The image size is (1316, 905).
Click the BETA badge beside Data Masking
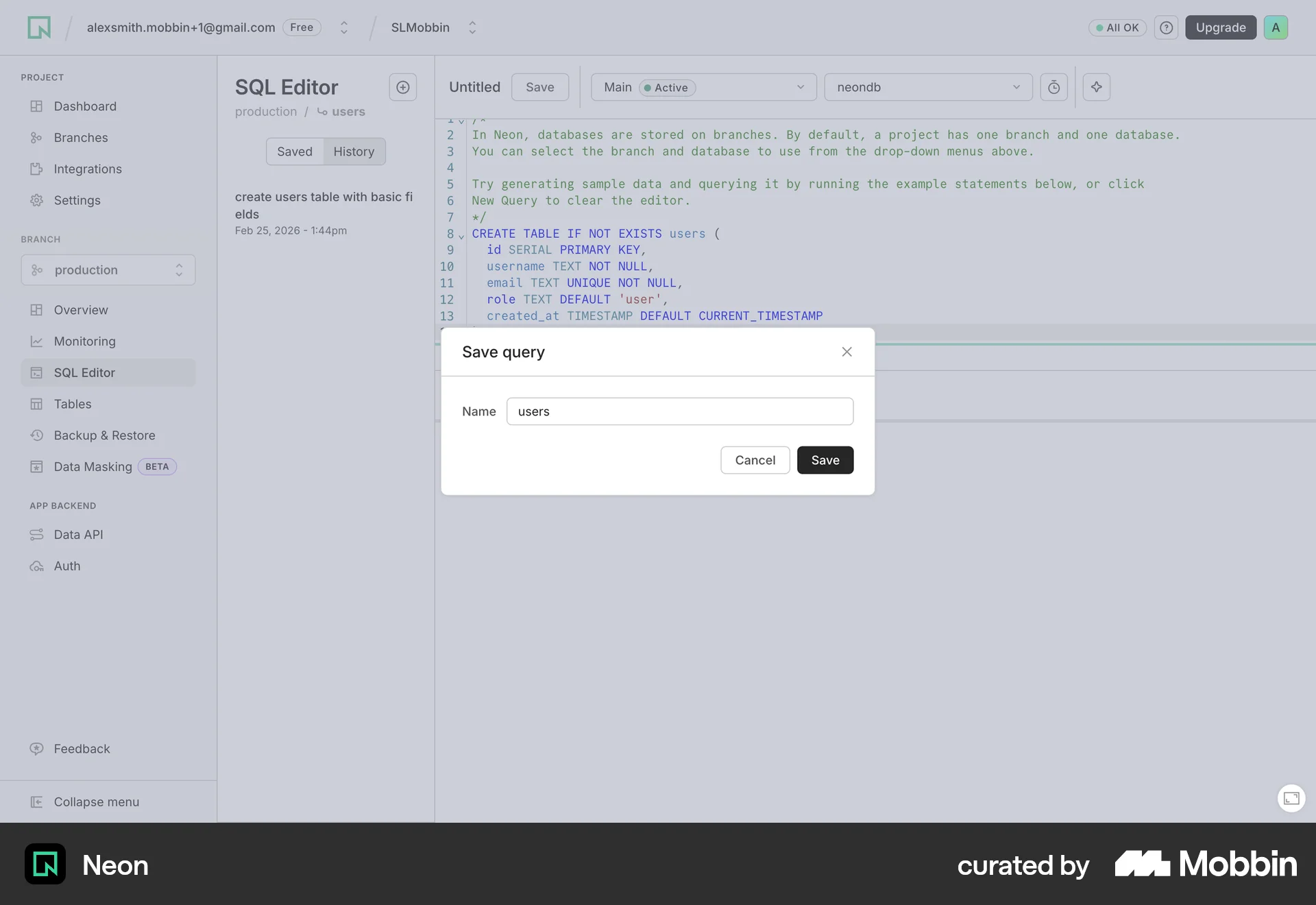[x=157, y=467]
